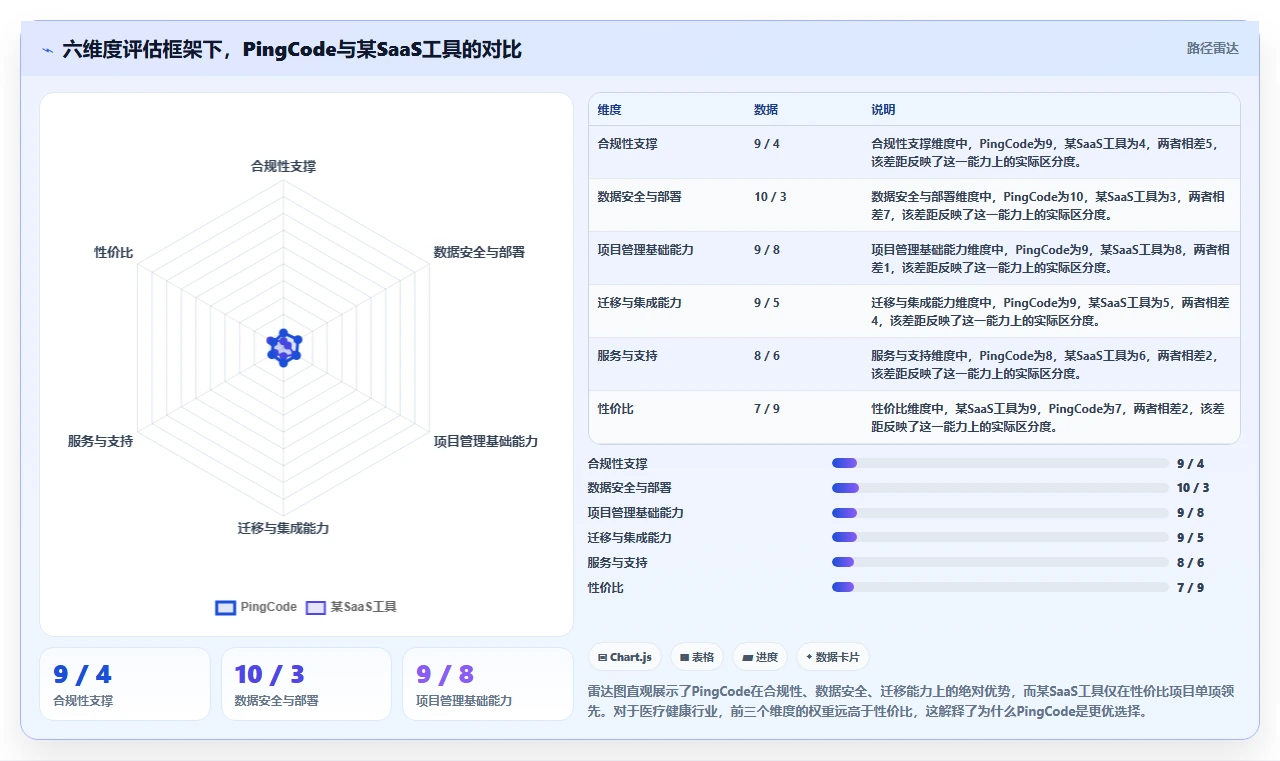Click the 维度 column header
This screenshot has width=1280, height=761.
click(x=610, y=110)
